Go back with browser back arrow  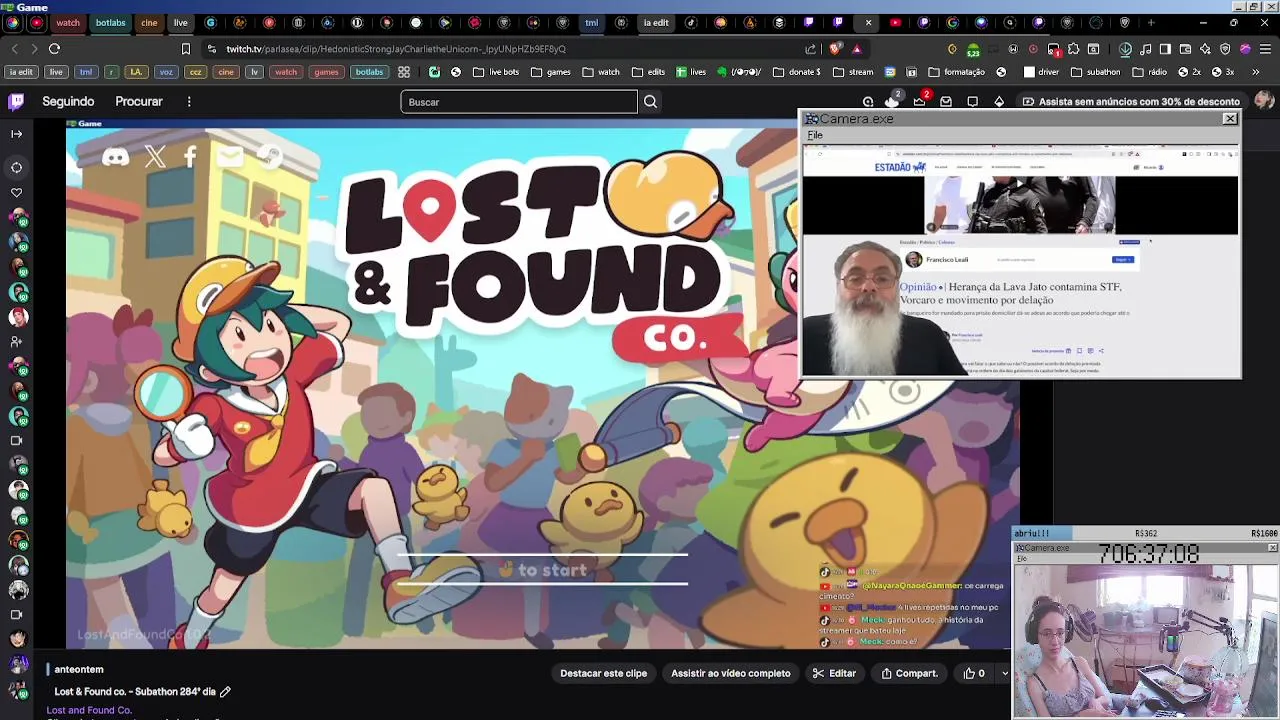(14, 48)
